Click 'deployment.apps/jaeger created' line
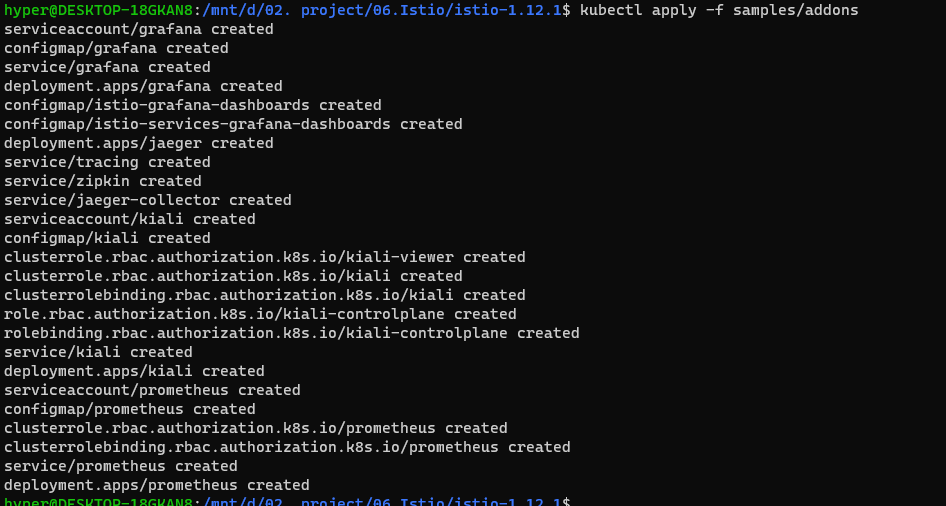Viewport: 946px width, 506px height. click(x=139, y=143)
